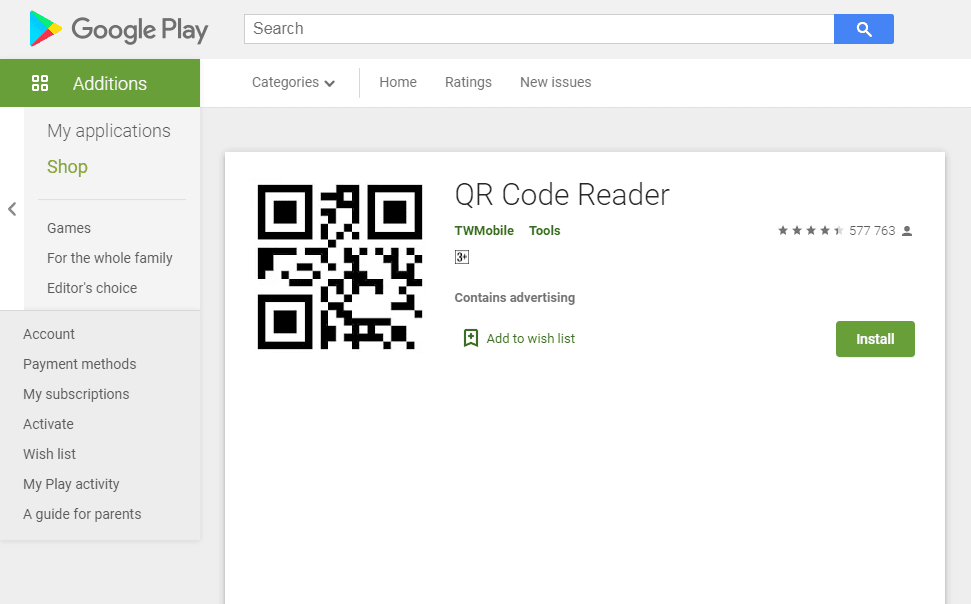Screen dimensions: 971x604
Task: Click the reviewers person icon
Action: pos(907,231)
